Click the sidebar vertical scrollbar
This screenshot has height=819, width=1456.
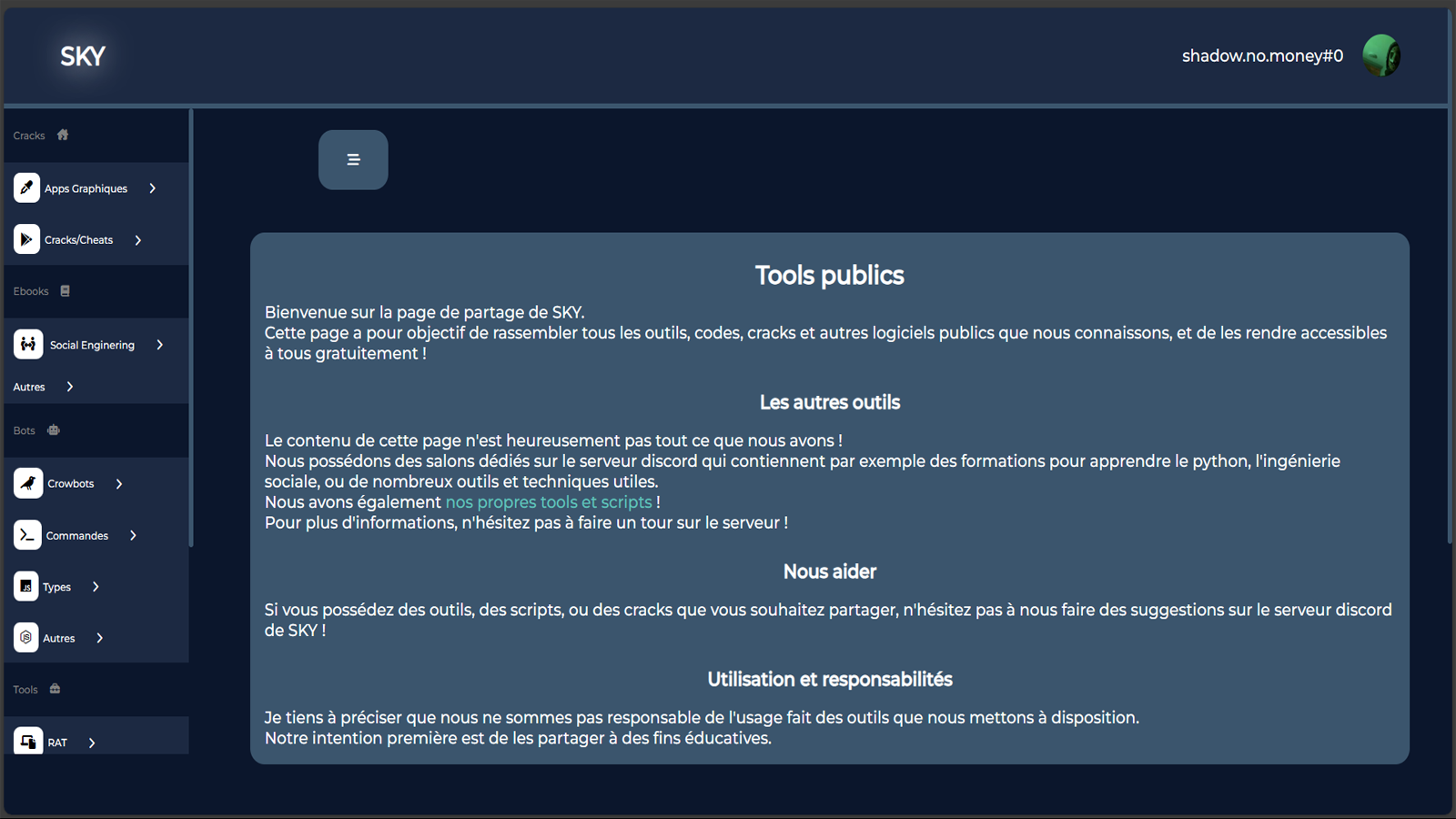pos(191,328)
